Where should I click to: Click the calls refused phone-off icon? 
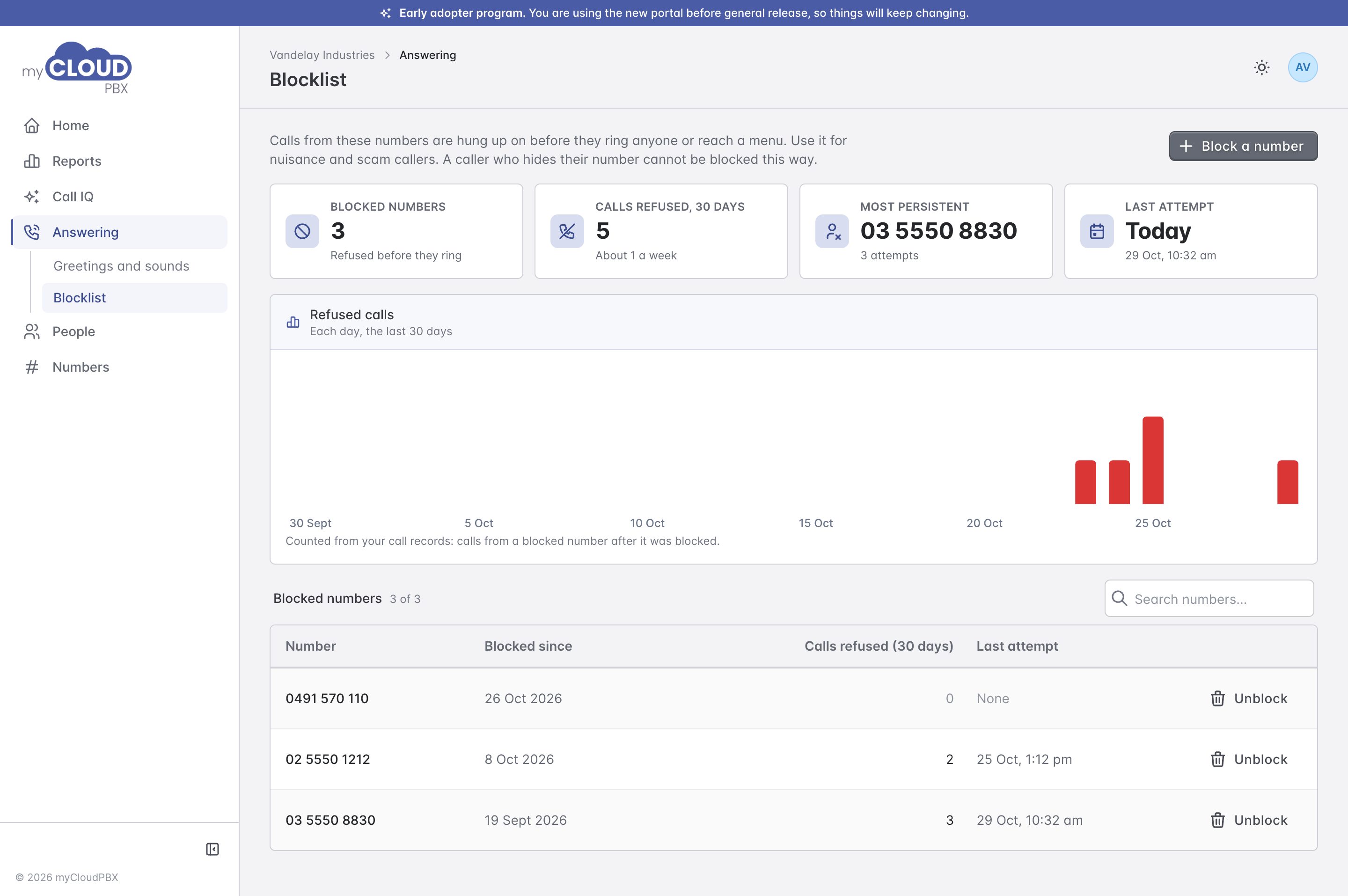567,231
